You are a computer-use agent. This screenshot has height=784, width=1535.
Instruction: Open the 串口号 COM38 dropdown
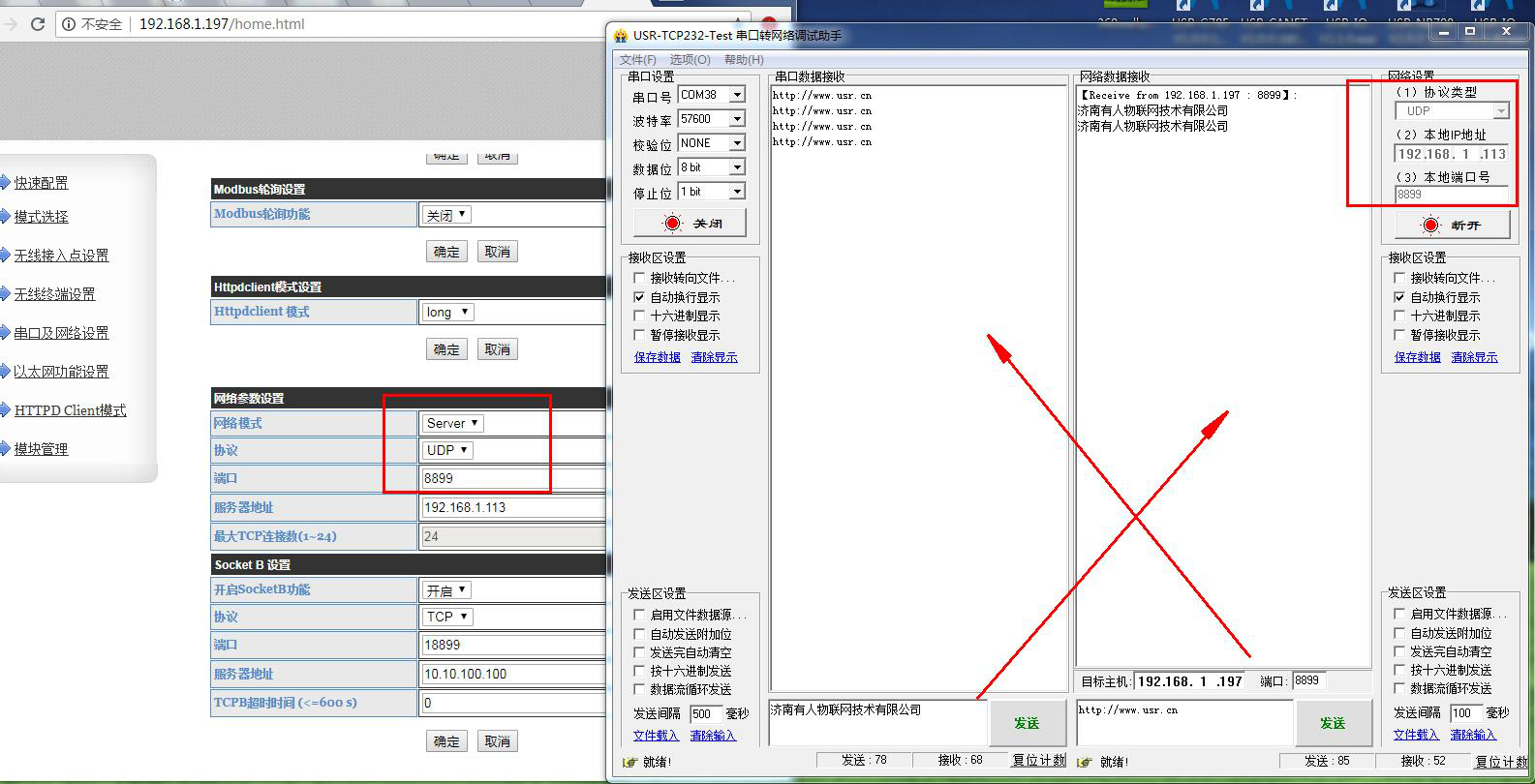point(737,95)
